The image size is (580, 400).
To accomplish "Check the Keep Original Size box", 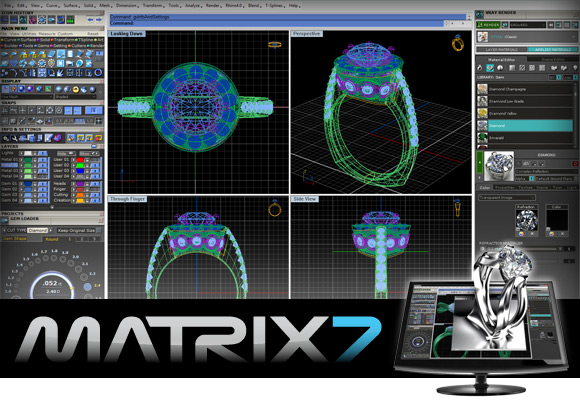I will 99,230.
